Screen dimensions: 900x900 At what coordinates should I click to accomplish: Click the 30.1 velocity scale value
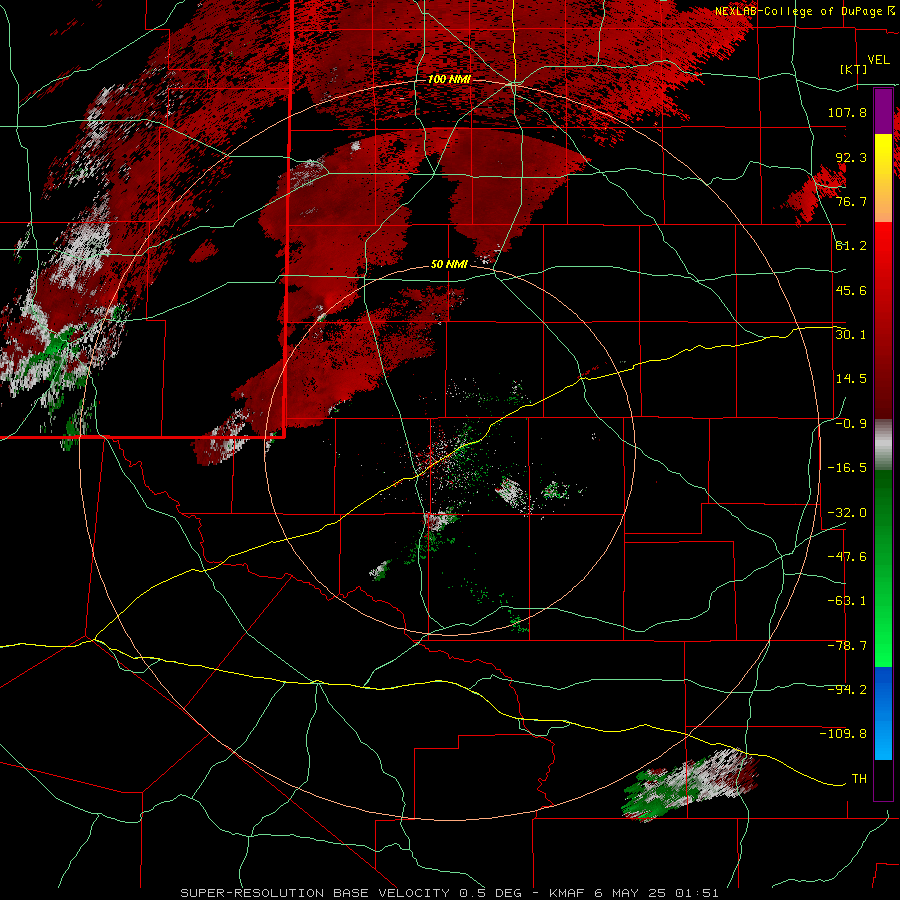[851, 335]
